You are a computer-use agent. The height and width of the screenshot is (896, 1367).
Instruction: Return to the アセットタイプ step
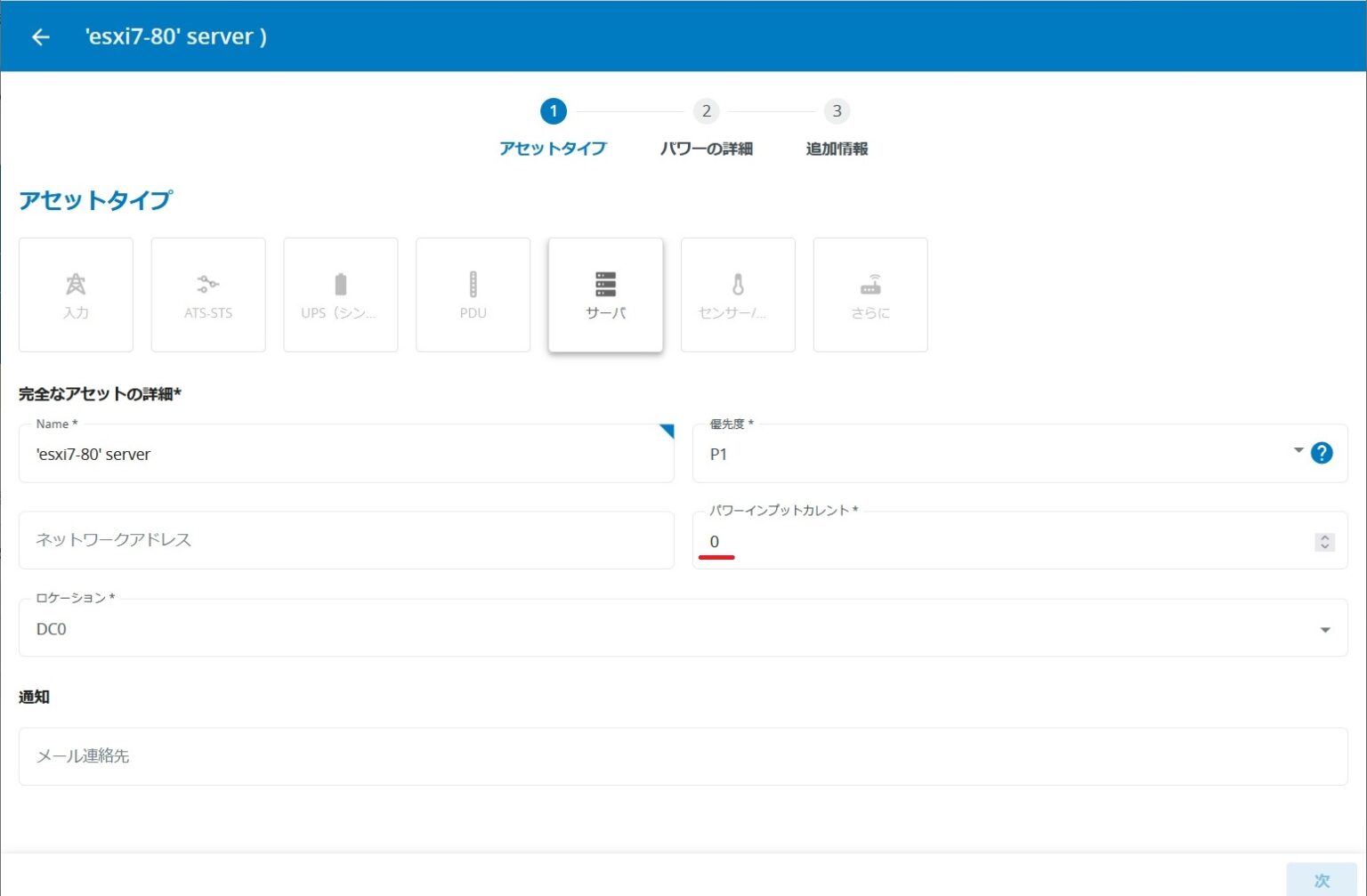point(554,111)
